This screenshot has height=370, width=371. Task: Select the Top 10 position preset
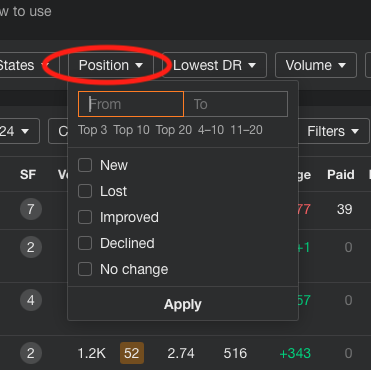click(x=131, y=130)
